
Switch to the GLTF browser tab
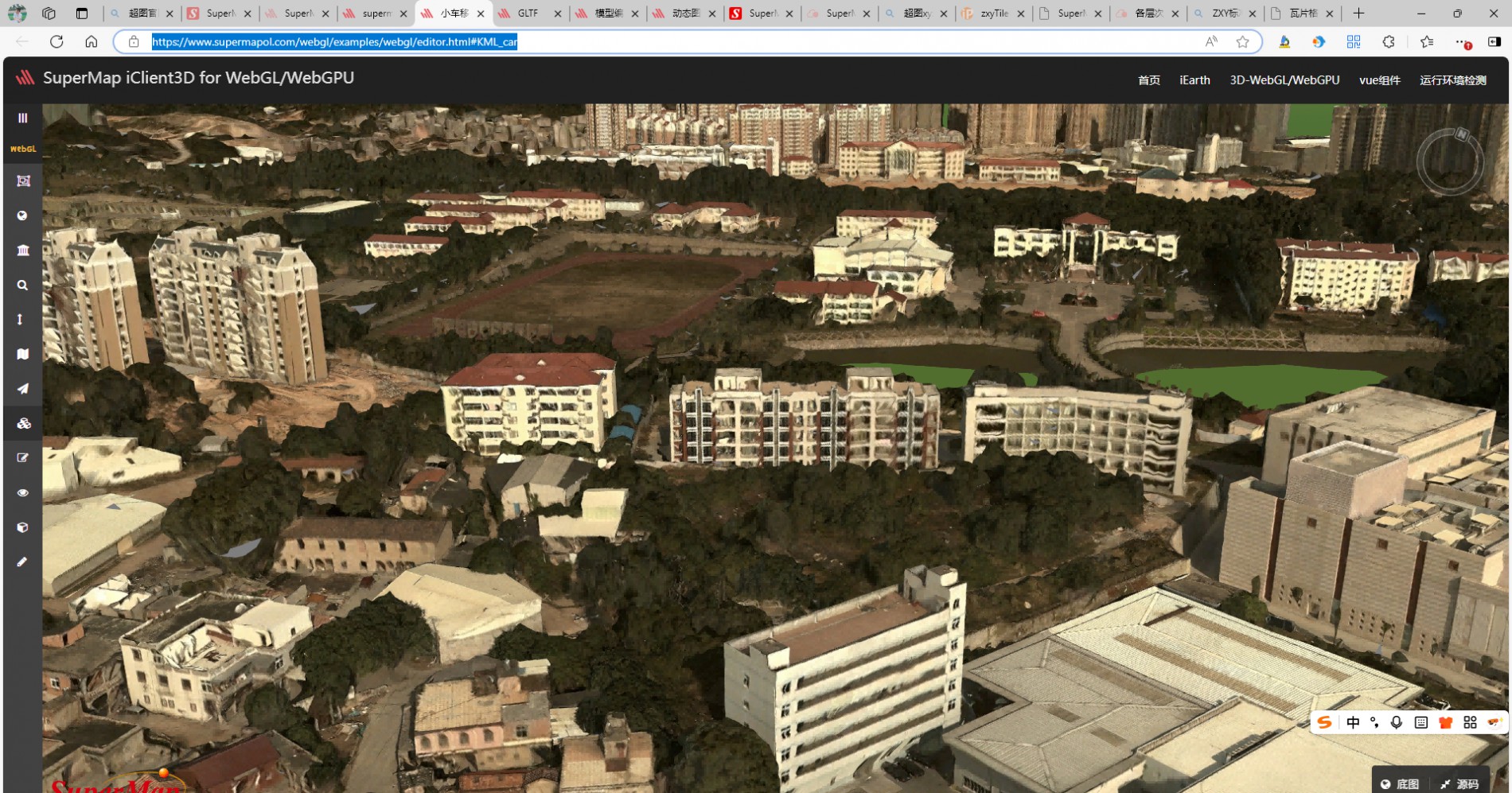[528, 14]
